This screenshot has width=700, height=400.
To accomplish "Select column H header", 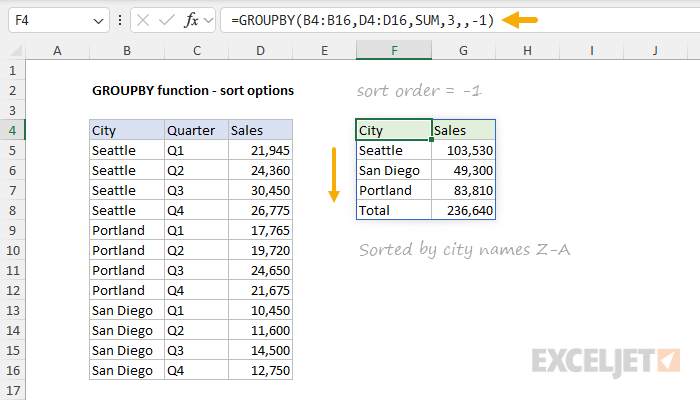I will 527,50.
